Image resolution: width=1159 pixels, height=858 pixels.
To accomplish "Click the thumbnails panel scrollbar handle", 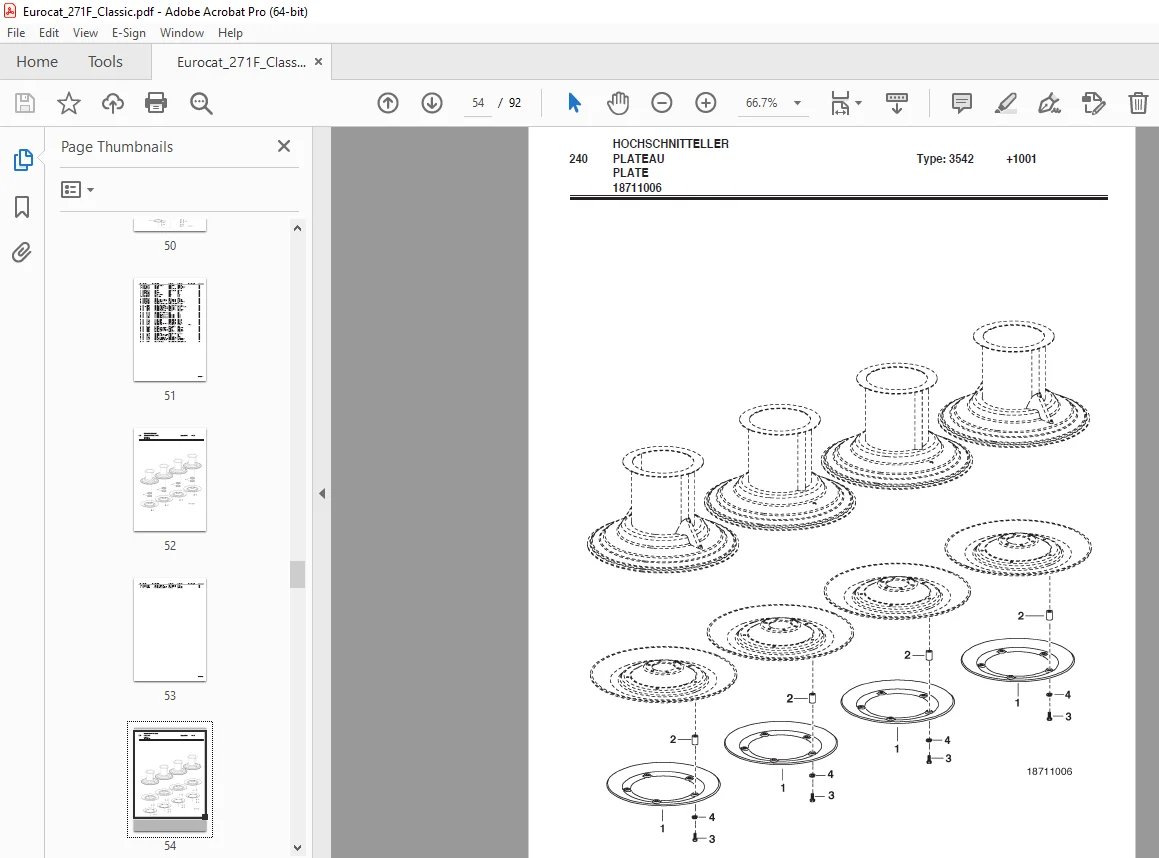I will coord(297,574).
